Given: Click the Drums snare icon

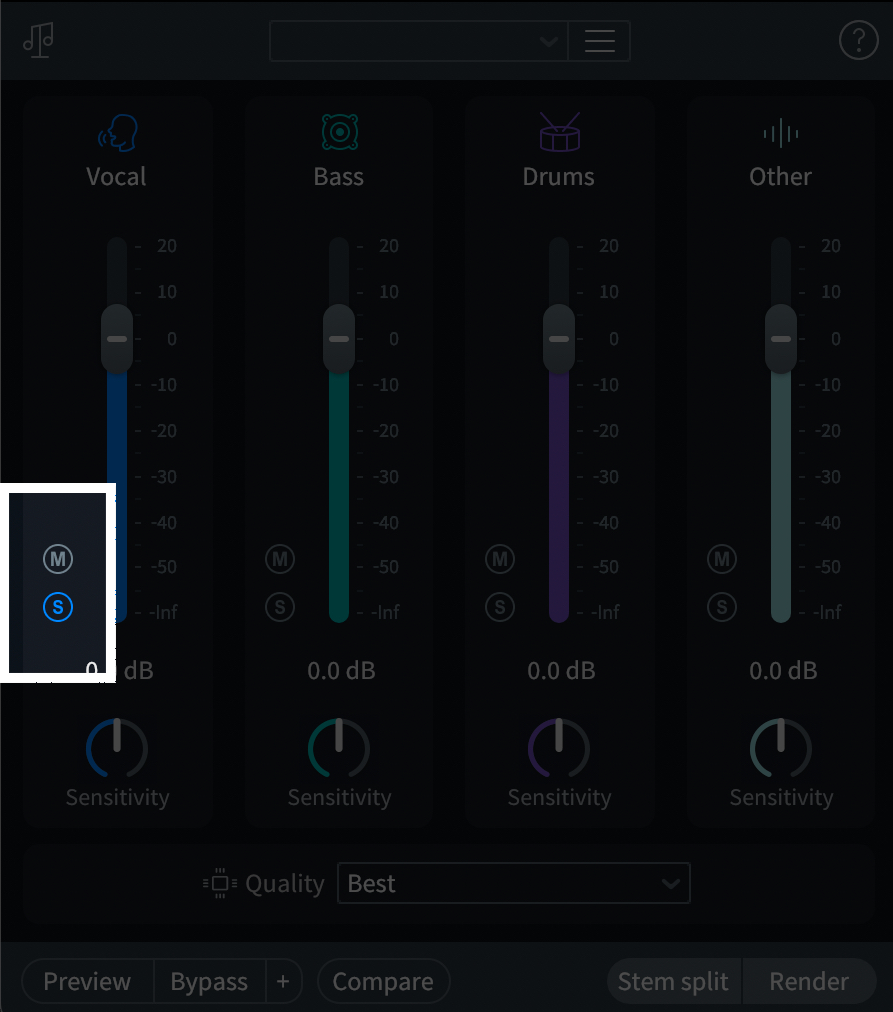Looking at the screenshot, I should tap(559, 132).
